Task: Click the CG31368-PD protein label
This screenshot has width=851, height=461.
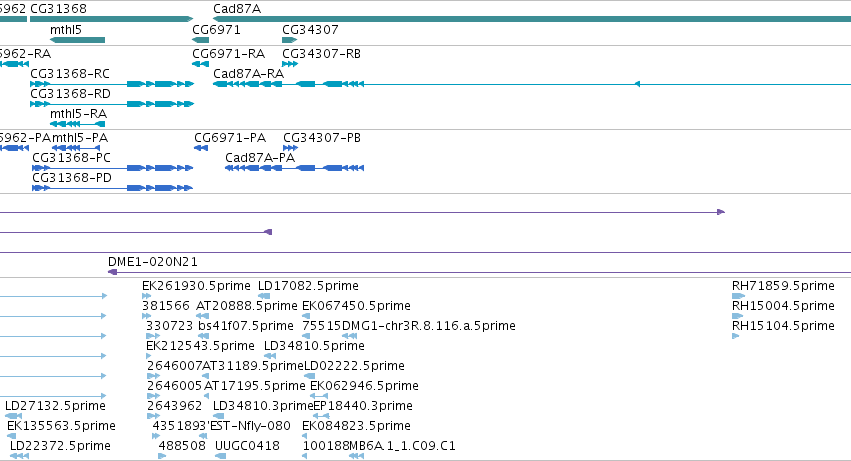Action: coord(72,178)
